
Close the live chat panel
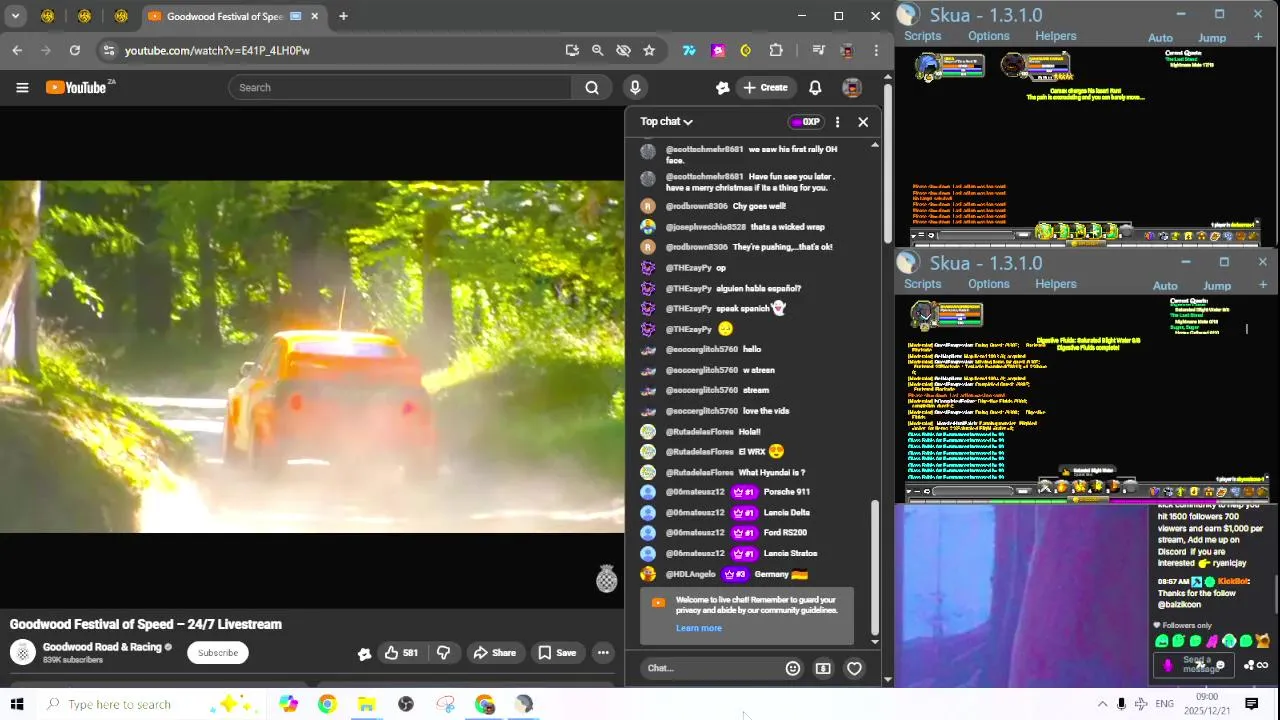pos(863,122)
